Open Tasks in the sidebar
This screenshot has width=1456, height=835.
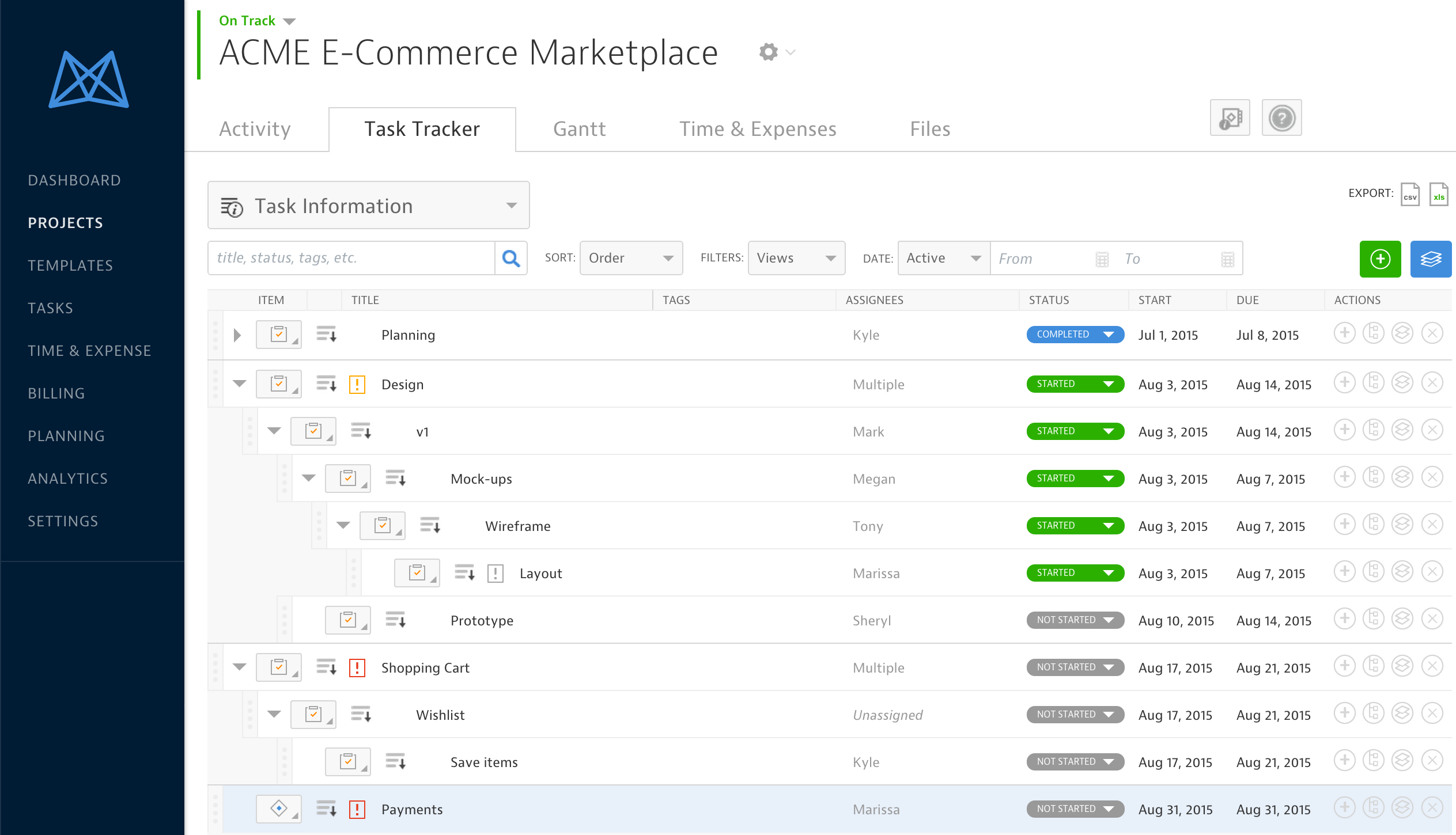(x=51, y=308)
